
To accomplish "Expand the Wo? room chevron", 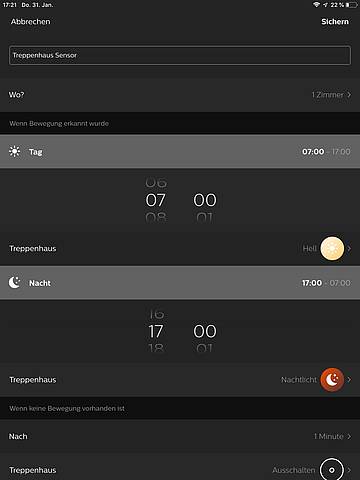I will coord(349,95).
